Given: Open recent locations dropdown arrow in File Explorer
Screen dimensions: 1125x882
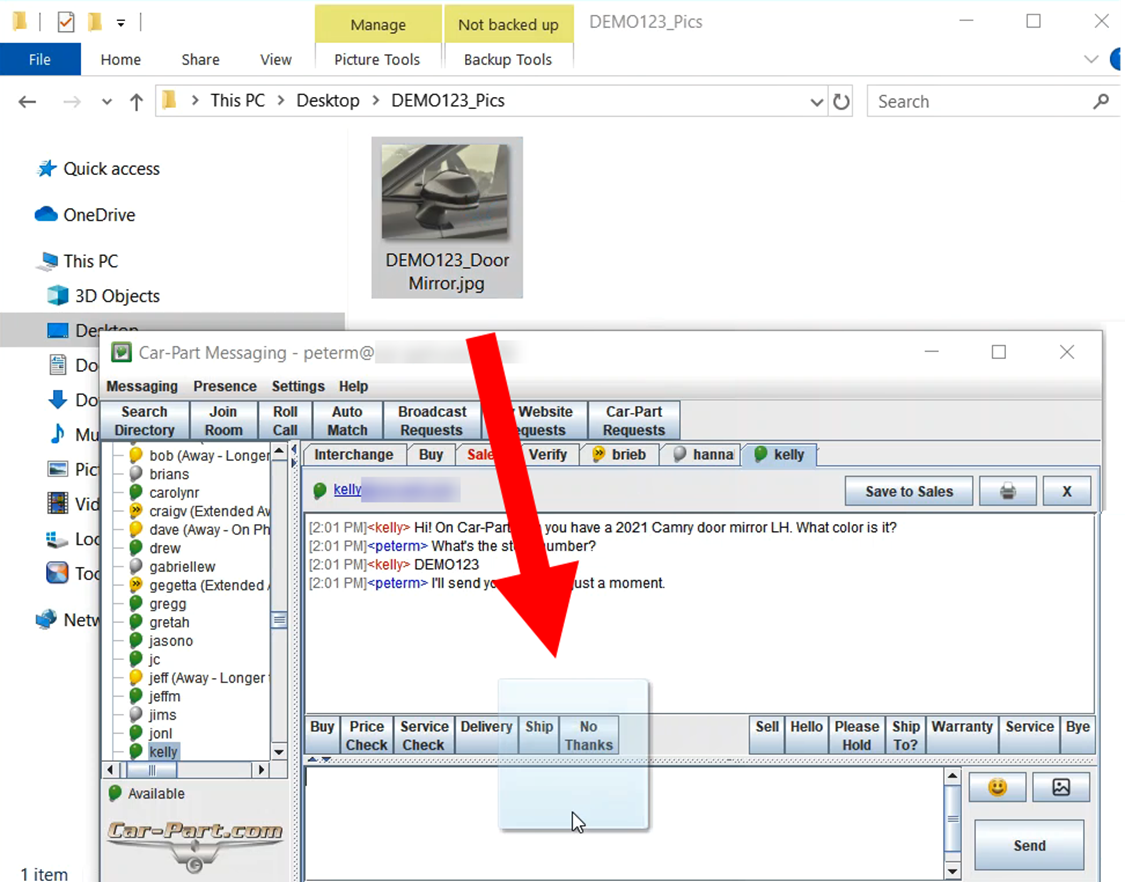Looking at the screenshot, I should (107, 102).
